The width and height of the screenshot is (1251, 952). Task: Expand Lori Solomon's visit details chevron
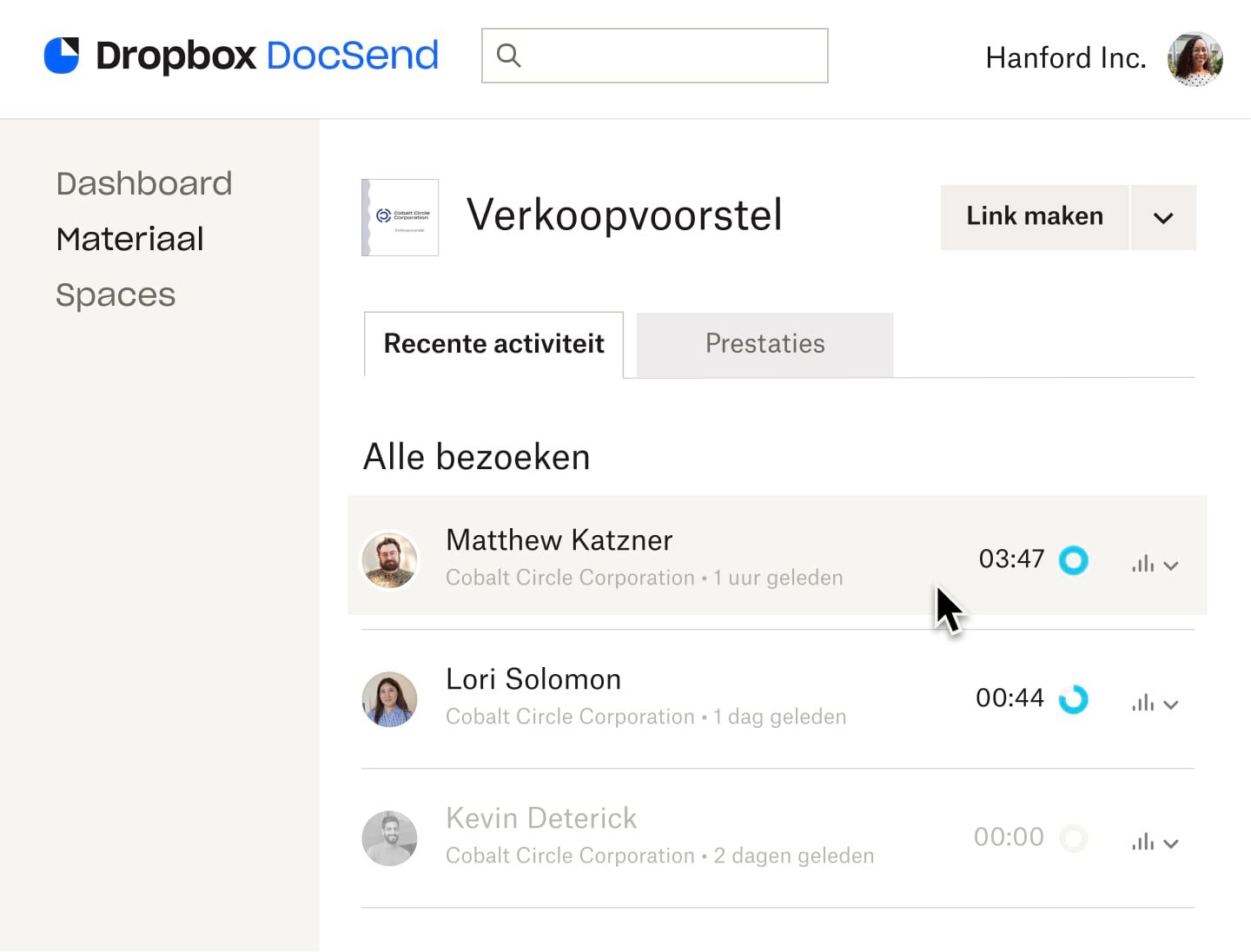click(x=1171, y=705)
